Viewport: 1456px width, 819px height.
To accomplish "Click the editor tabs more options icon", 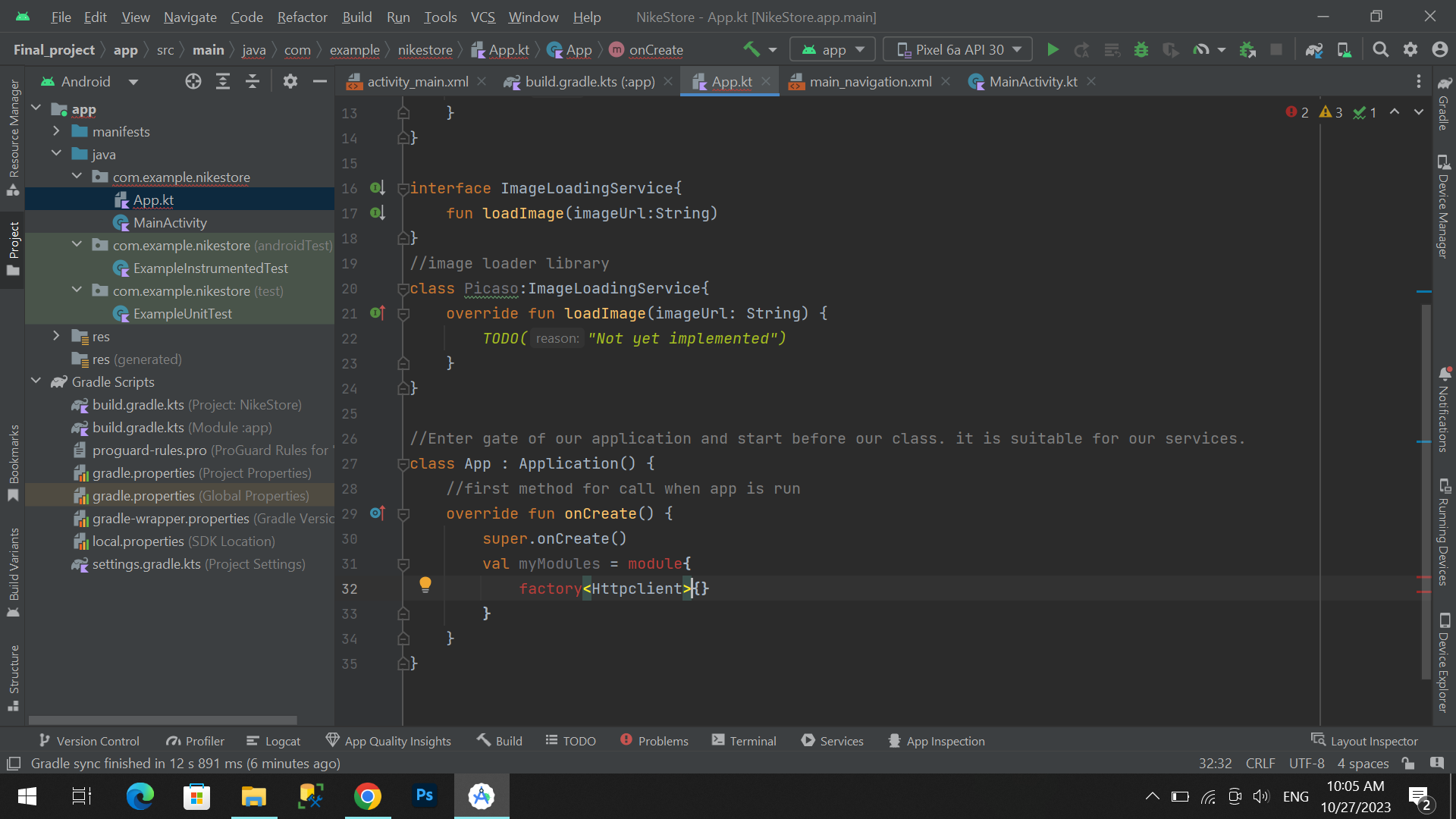I will click(1419, 81).
